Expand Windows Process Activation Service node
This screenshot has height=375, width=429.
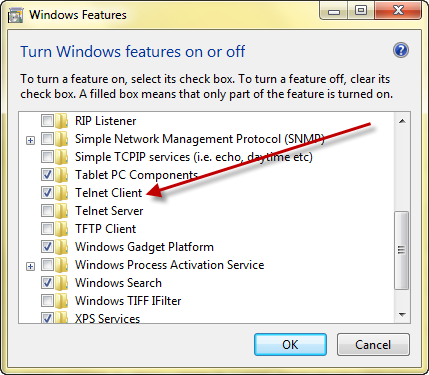tap(30, 266)
